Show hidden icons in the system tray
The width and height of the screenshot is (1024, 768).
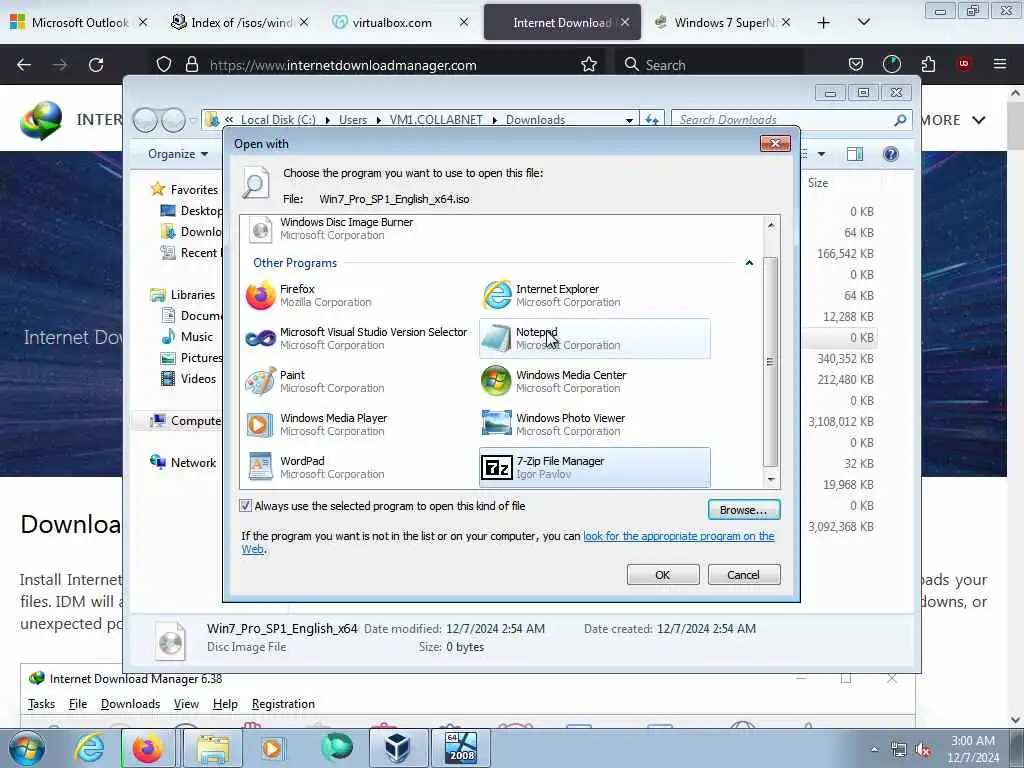click(x=874, y=750)
